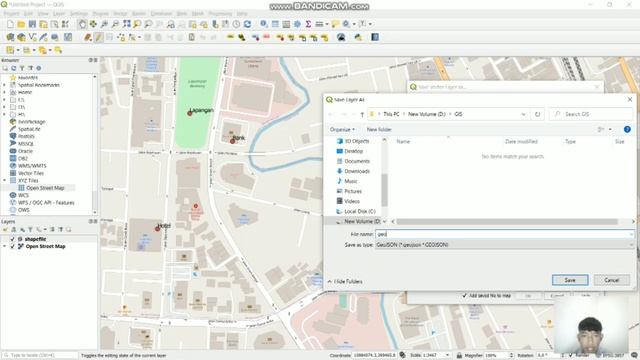640x360 pixels.
Task: Open the change view options dropdown arrow
Action: coord(610,129)
